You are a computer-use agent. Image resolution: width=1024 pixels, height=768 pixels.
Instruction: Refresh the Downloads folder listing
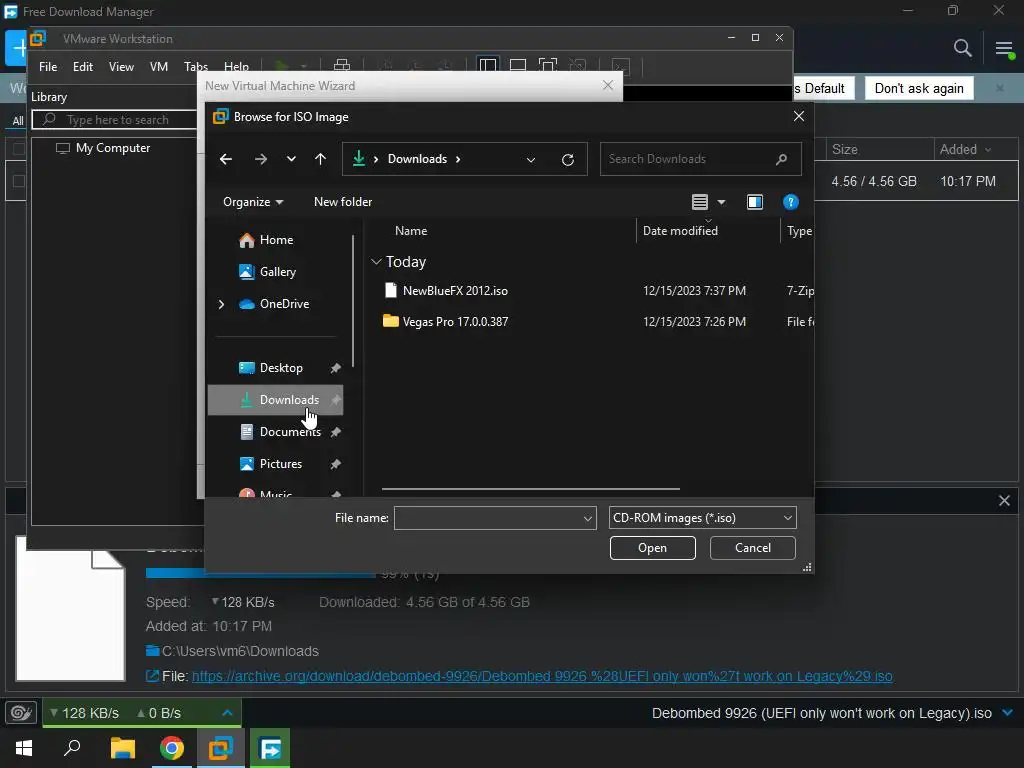pos(568,159)
